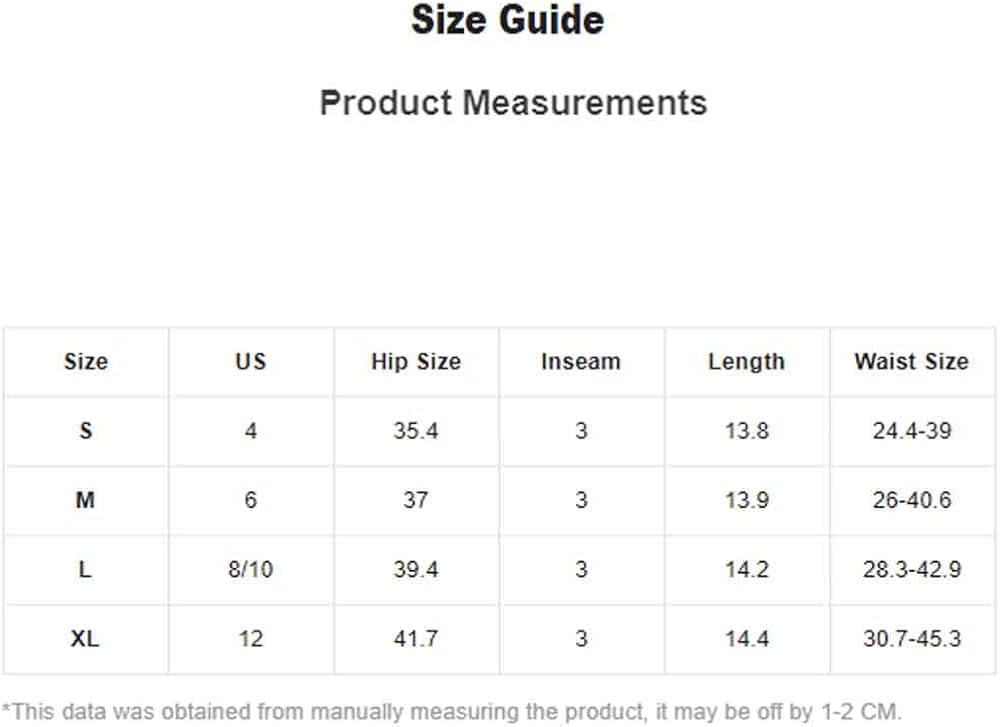
Task: Click the 30.7-45.3 waist size cell
Action: click(x=912, y=638)
